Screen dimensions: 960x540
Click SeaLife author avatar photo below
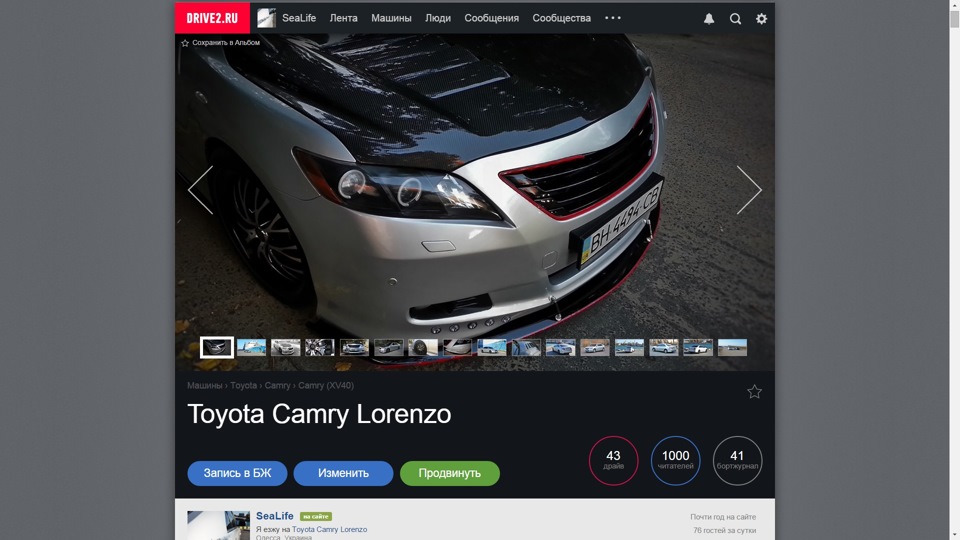point(219,525)
